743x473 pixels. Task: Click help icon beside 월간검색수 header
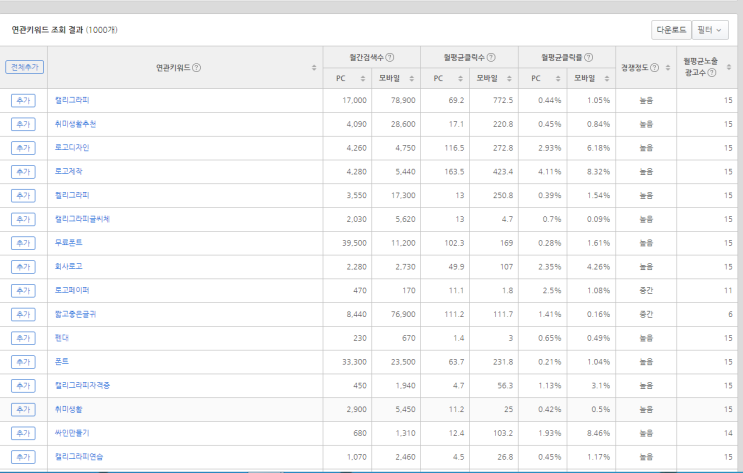[390, 57]
